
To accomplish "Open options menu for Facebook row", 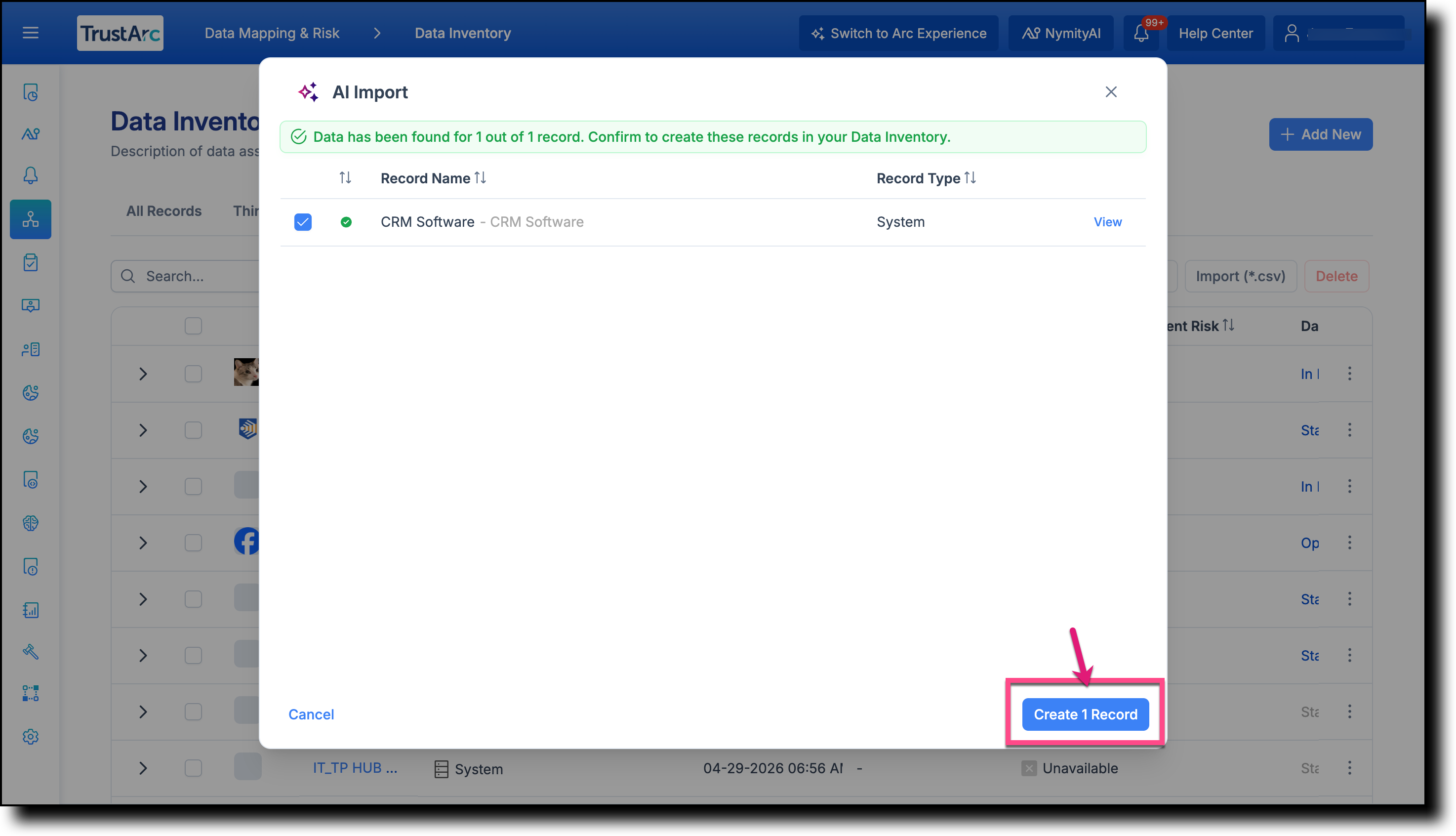I will coord(1349,543).
